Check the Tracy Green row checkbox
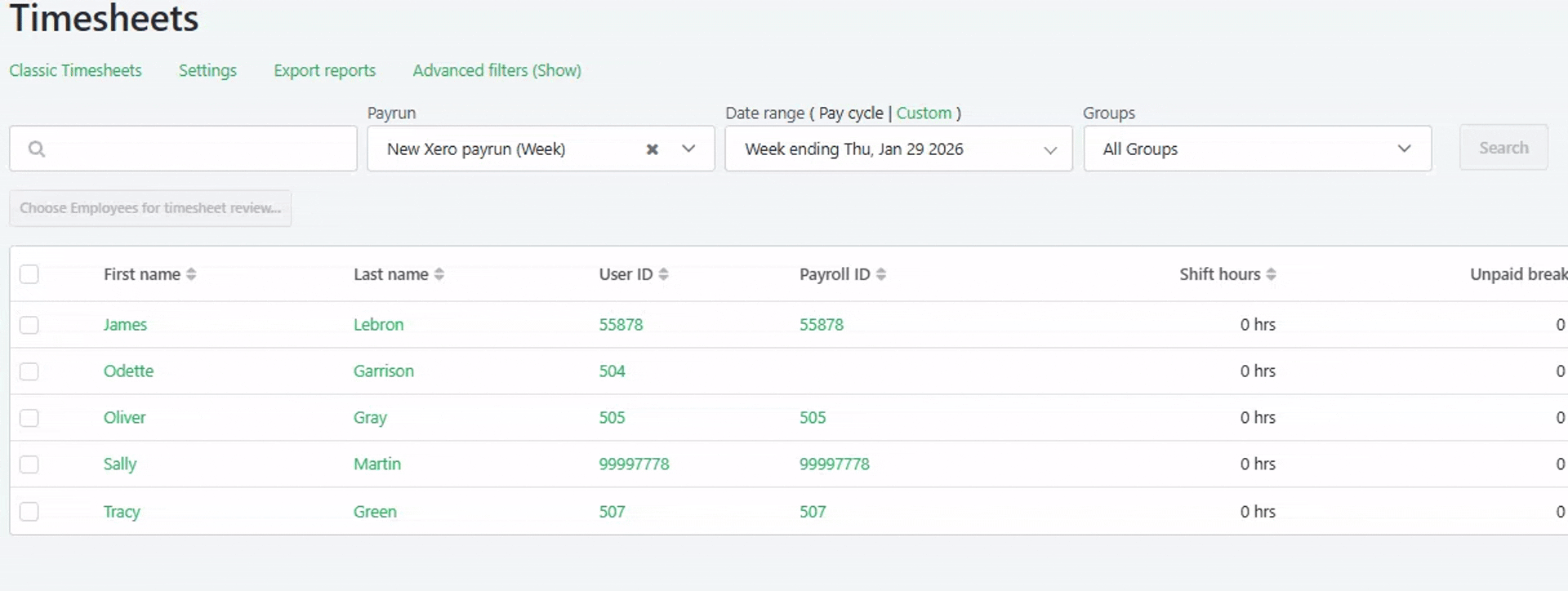This screenshot has height=591, width=1568. (x=29, y=512)
